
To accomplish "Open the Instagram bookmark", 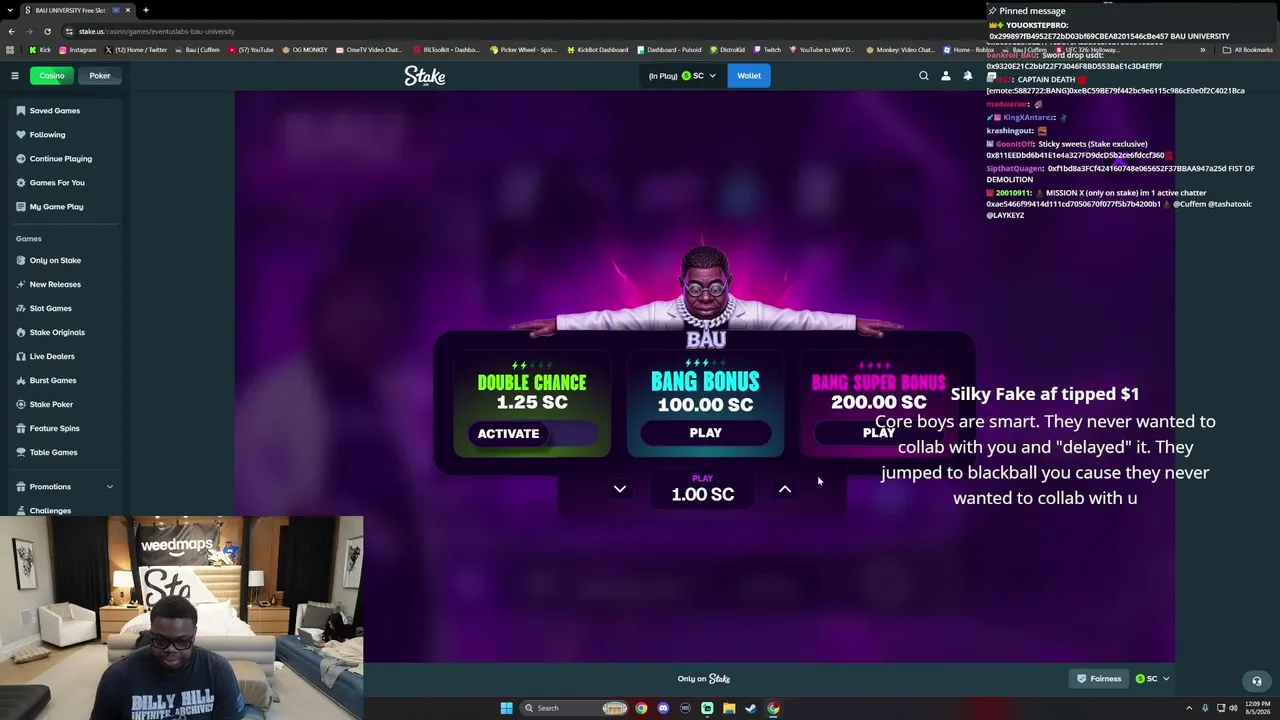I will pos(78,50).
